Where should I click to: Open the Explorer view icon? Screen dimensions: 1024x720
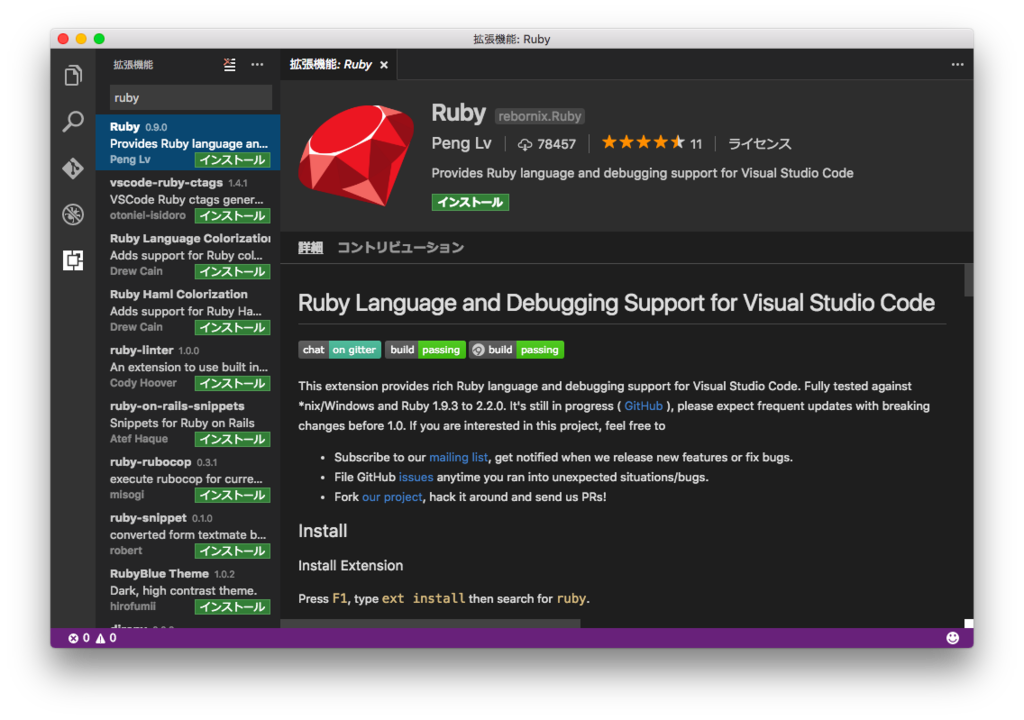(73, 75)
